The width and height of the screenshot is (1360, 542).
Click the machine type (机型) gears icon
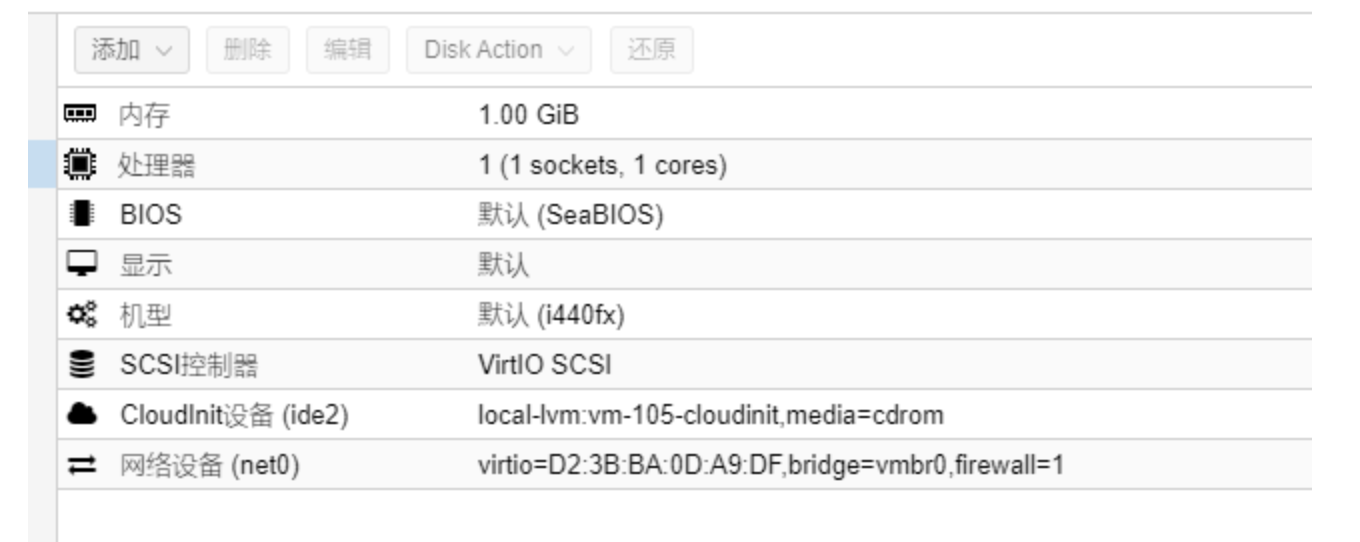click(80, 315)
